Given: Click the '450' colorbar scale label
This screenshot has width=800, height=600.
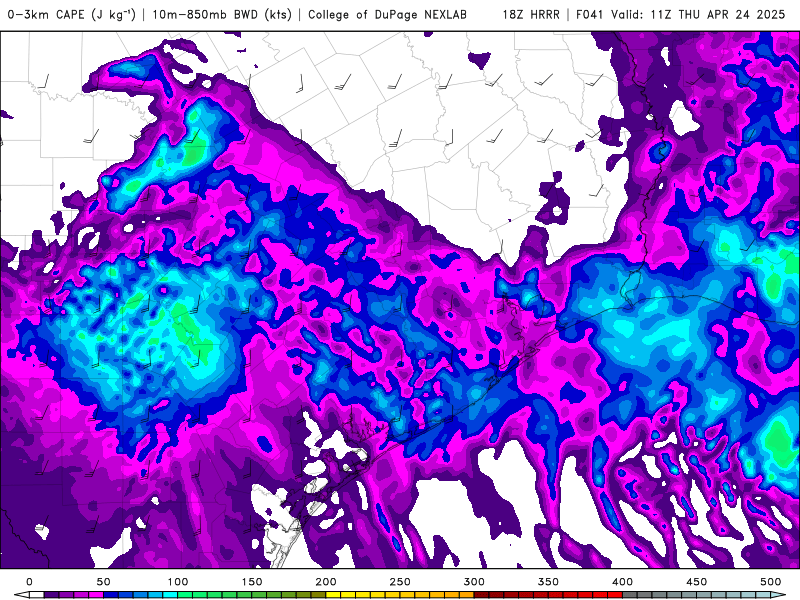Looking at the screenshot, I should coord(696,582).
